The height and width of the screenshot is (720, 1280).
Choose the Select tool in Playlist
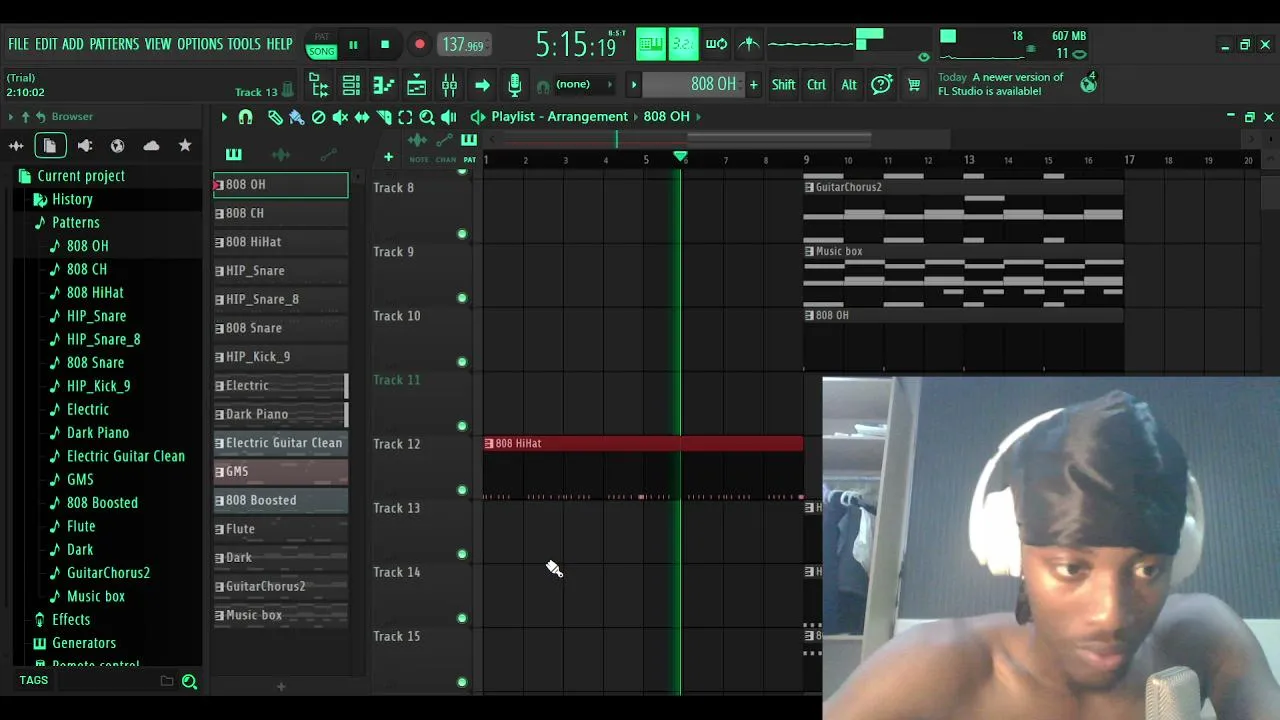pyautogui.click(x=405, y=117)
